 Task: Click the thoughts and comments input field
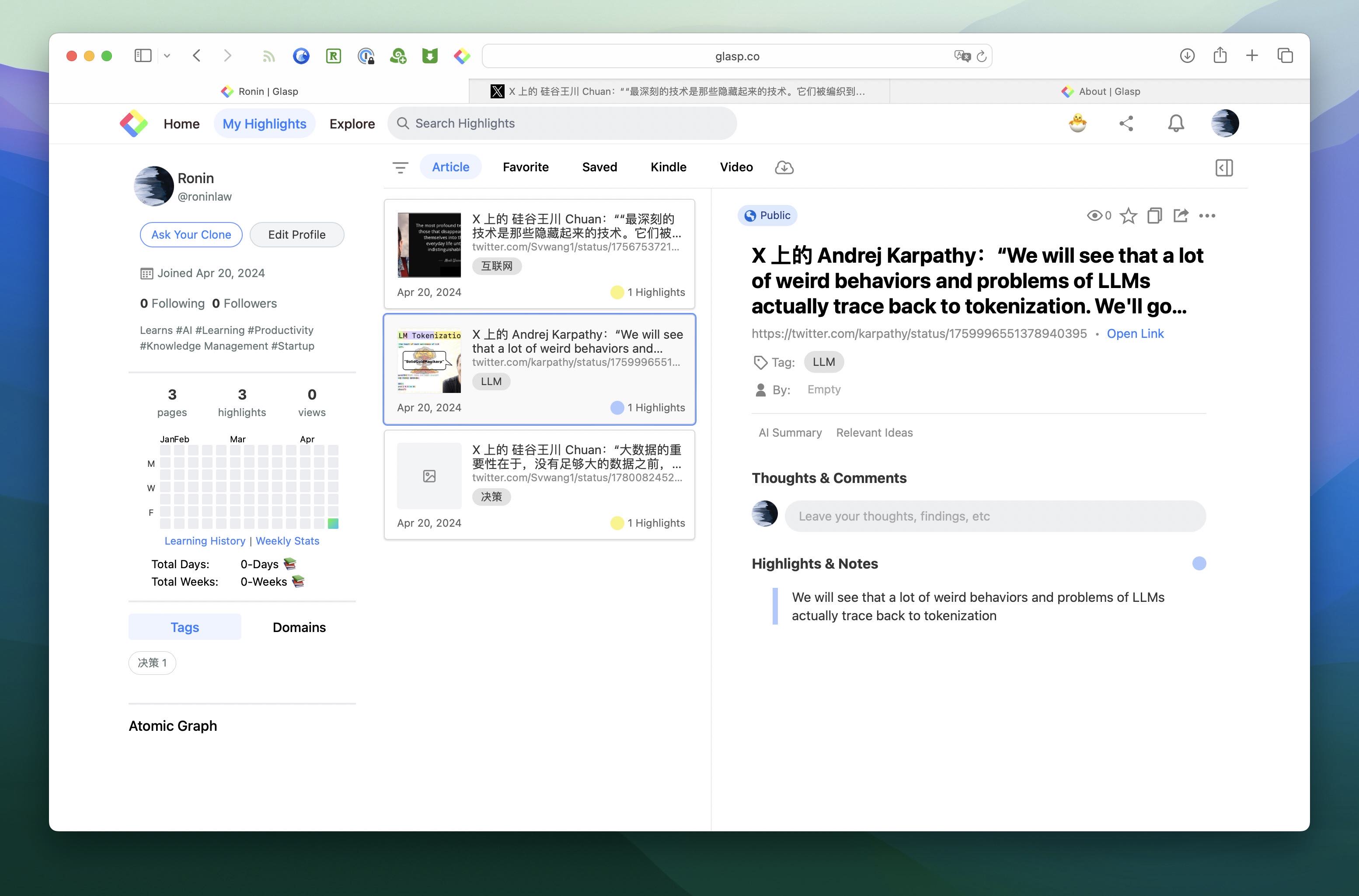(995, 516)
